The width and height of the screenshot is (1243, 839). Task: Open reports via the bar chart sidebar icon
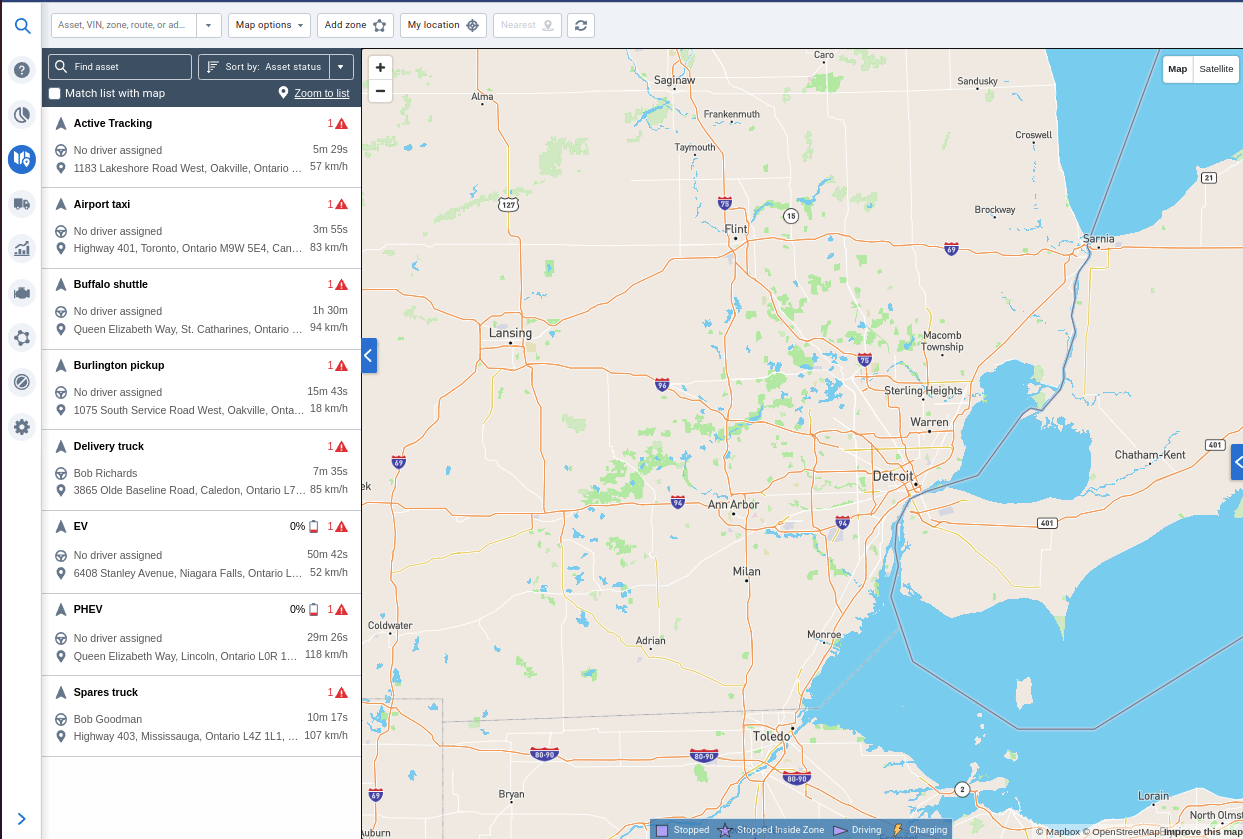click(21, 248)
